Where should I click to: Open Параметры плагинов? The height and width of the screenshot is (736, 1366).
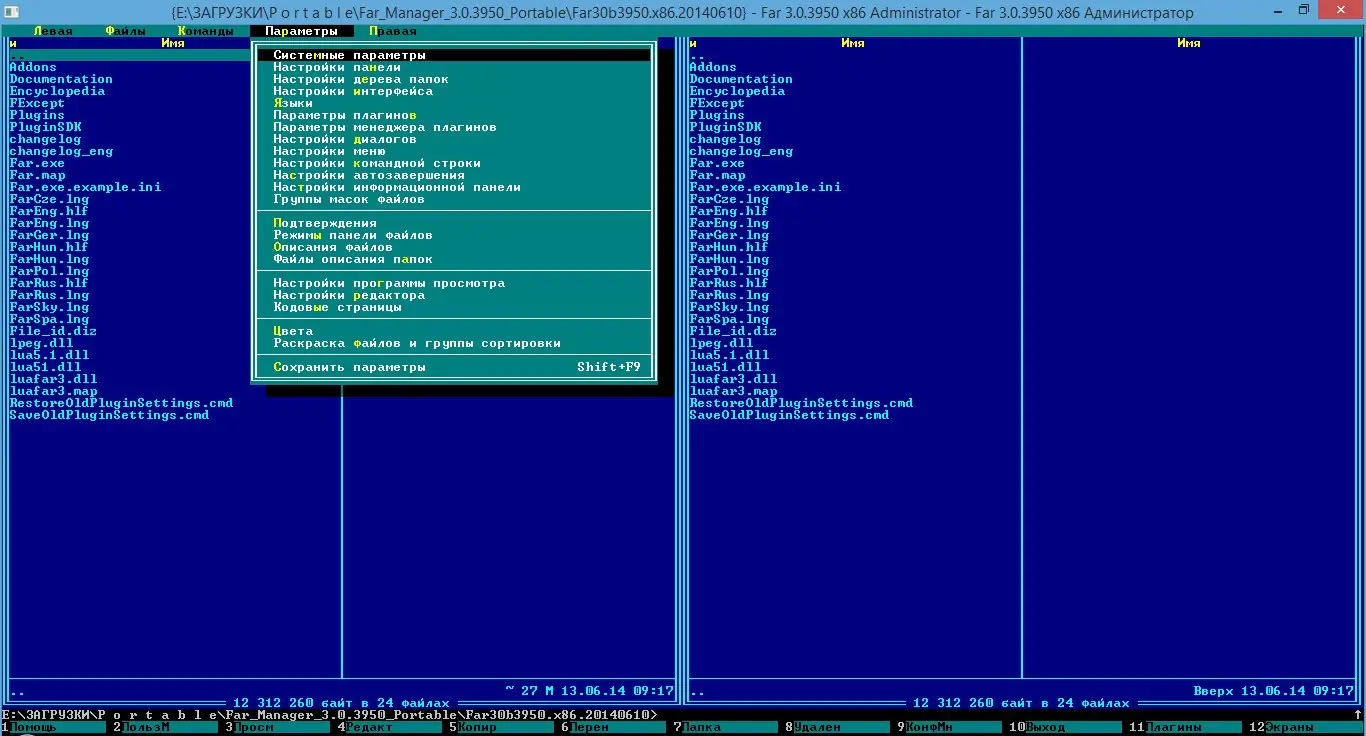coord(453,115)
